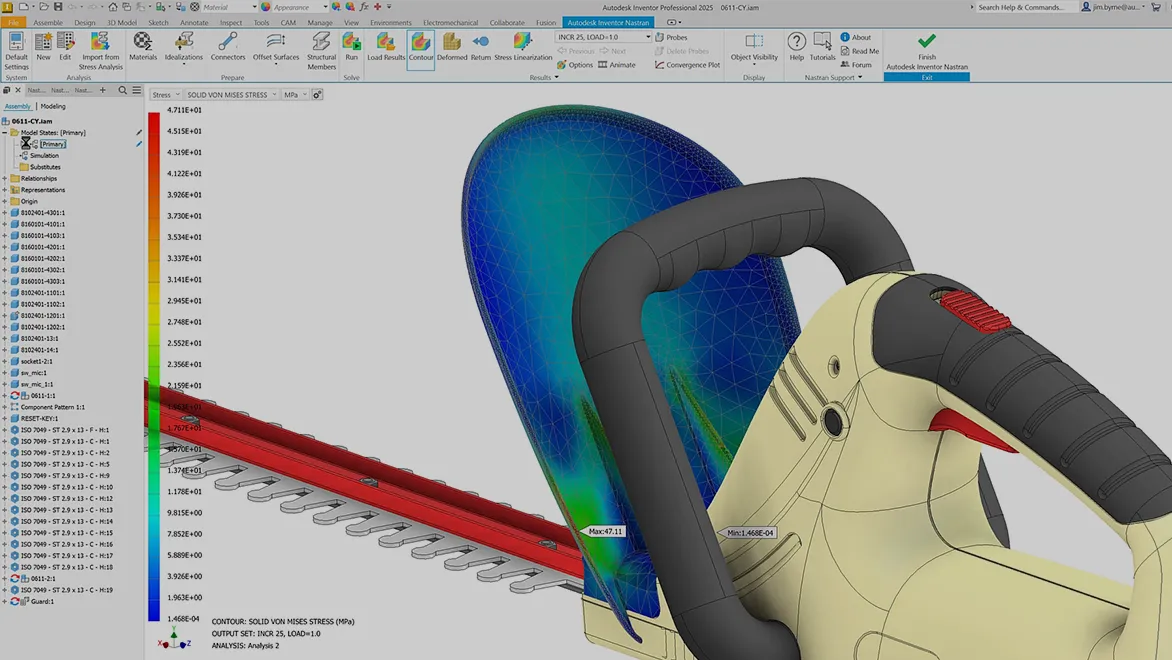Click the Max:47.11 probe label
The height and width of the screenshot is (660, 1172).
pos(605,531)
